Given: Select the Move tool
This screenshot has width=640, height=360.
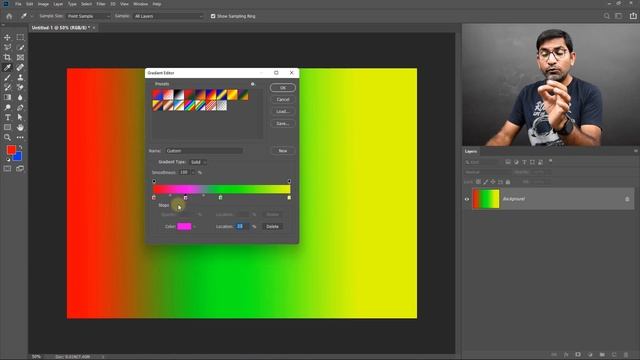Looking at the screenshot, I should 7,37.
